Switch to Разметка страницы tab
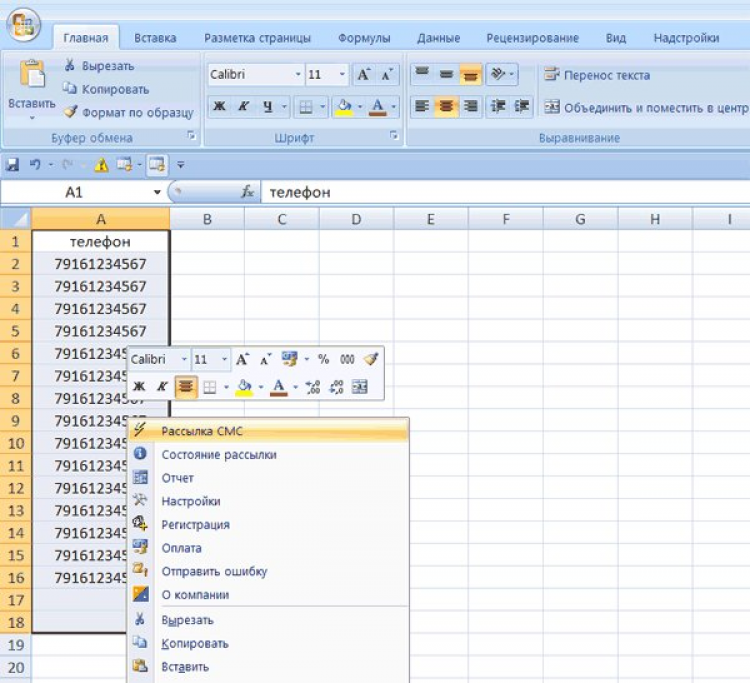Screen dimensions: 750x683 coord(257,38)
